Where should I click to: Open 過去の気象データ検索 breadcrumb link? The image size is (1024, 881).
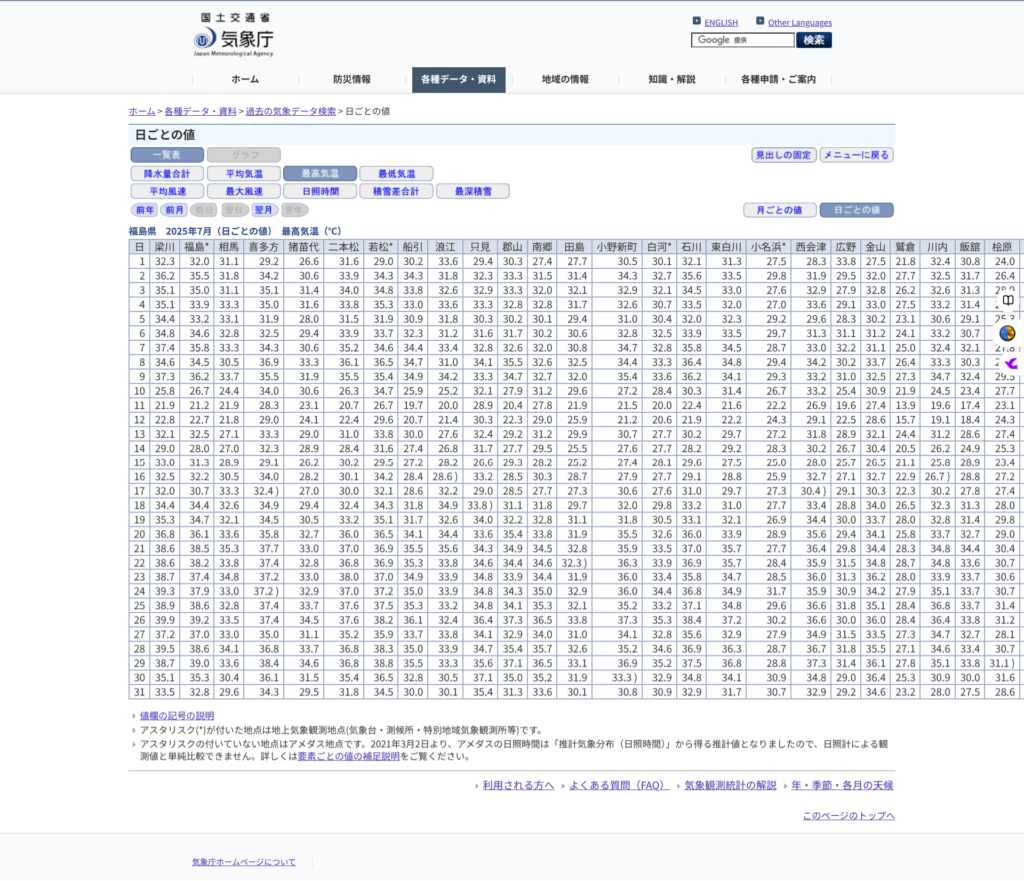pos(291,111)
